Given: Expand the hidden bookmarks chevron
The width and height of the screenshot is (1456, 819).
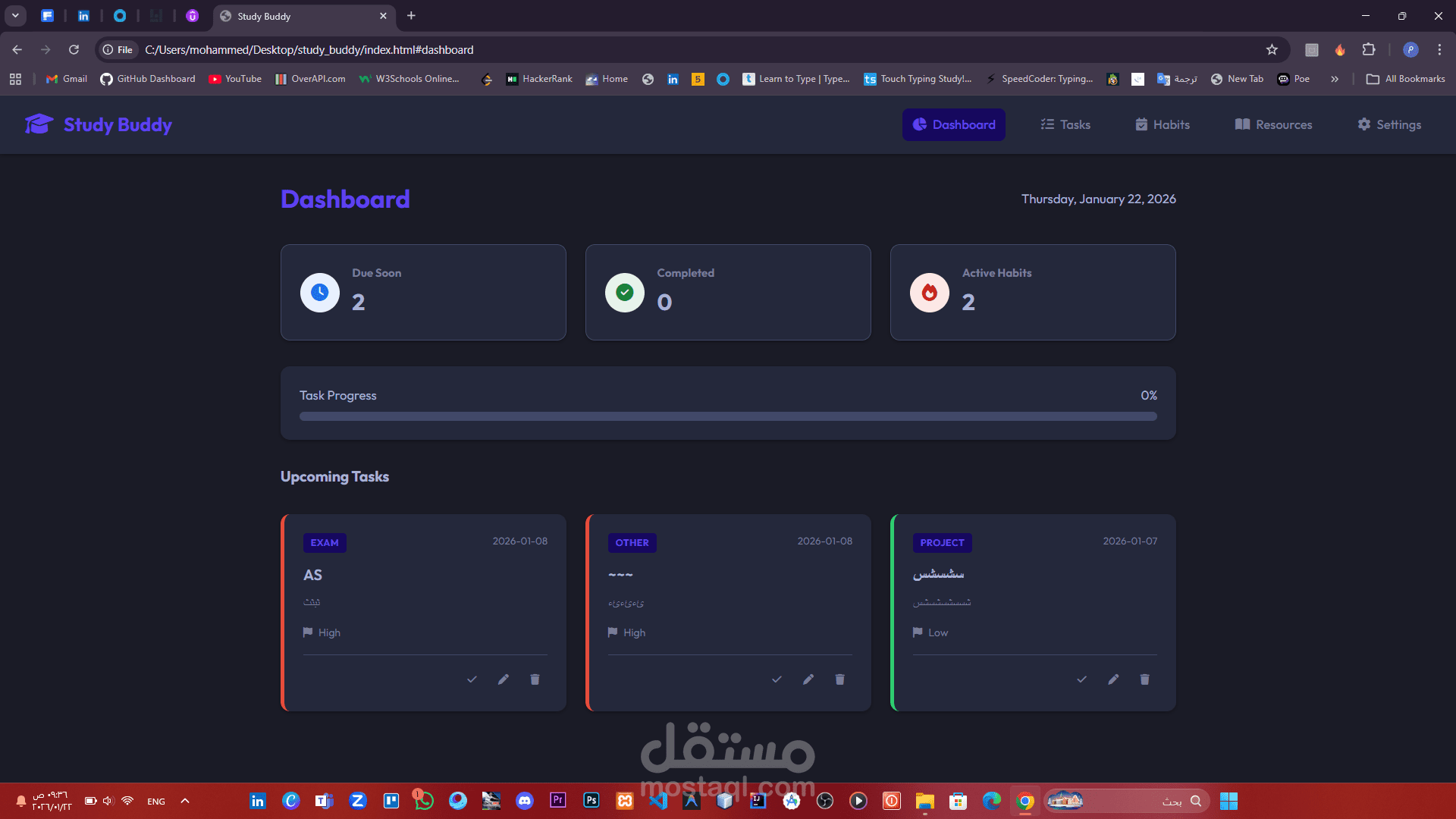Looking at the screenshot, I should point(1335,79).
